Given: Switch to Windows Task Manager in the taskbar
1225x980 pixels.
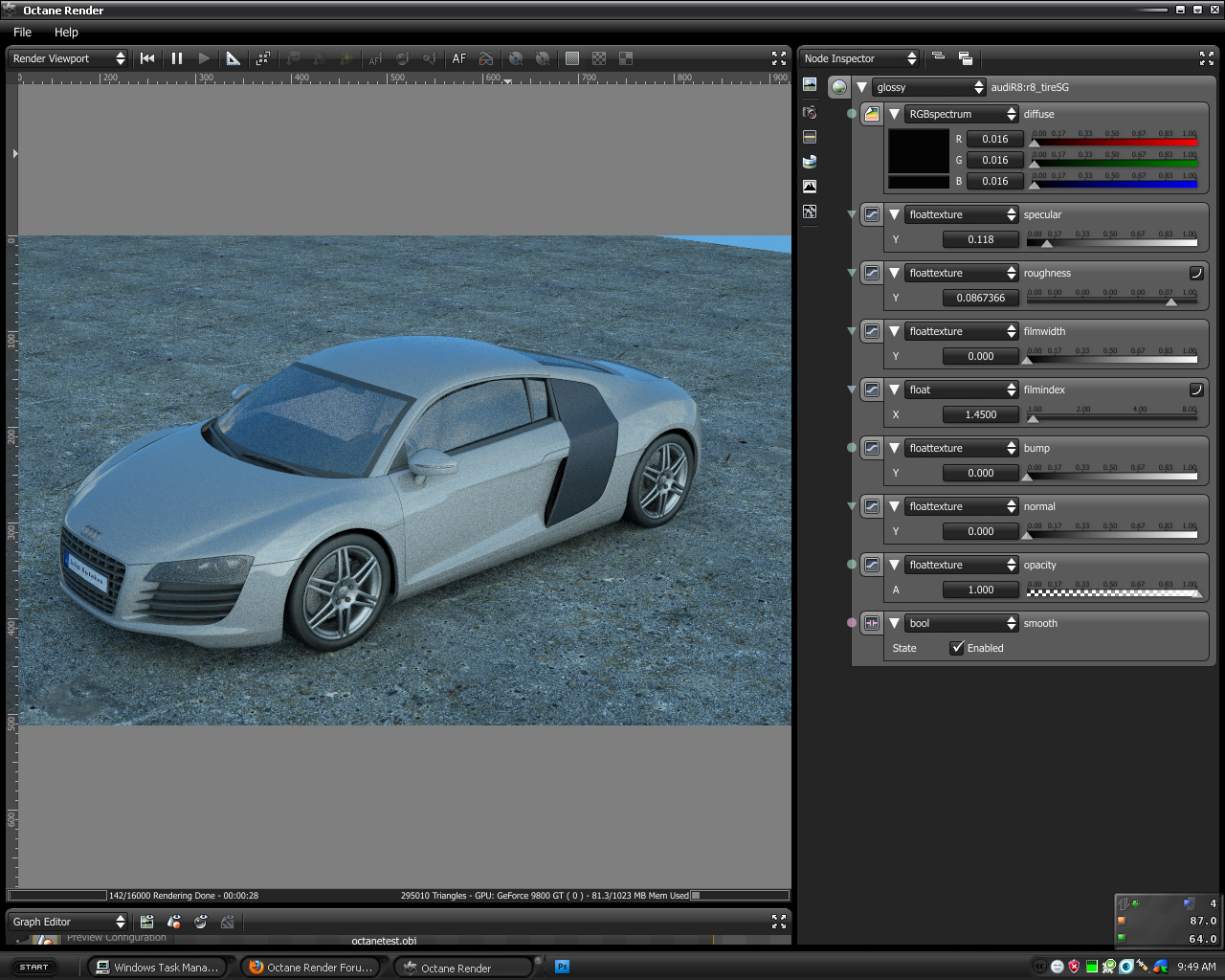Looking at the screenshot, I should [x=159, y=967].
